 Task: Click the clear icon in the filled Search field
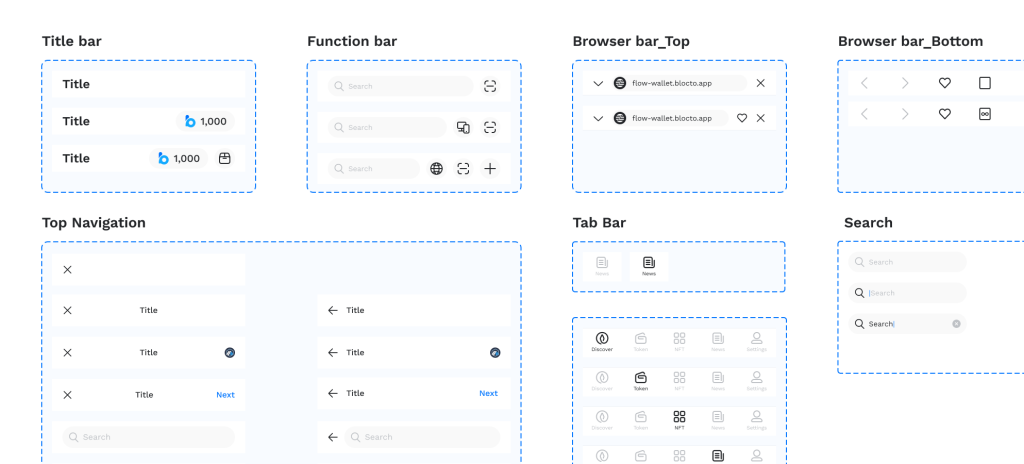click(x=956, y=324)
